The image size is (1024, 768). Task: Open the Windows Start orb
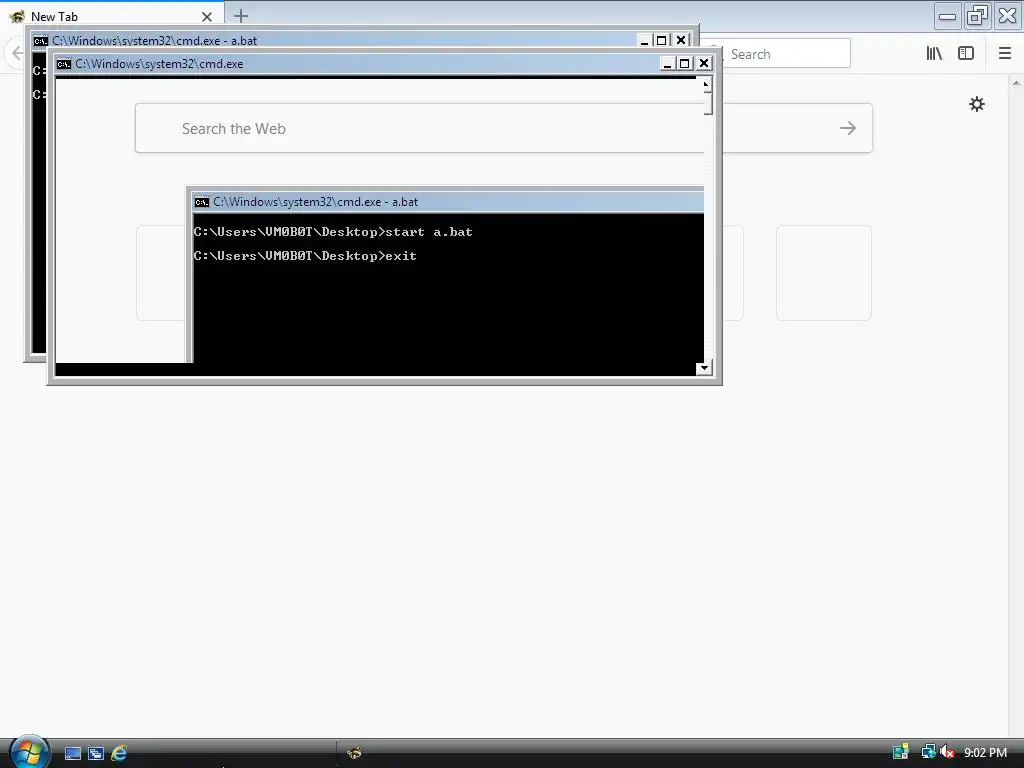point(29,752)
